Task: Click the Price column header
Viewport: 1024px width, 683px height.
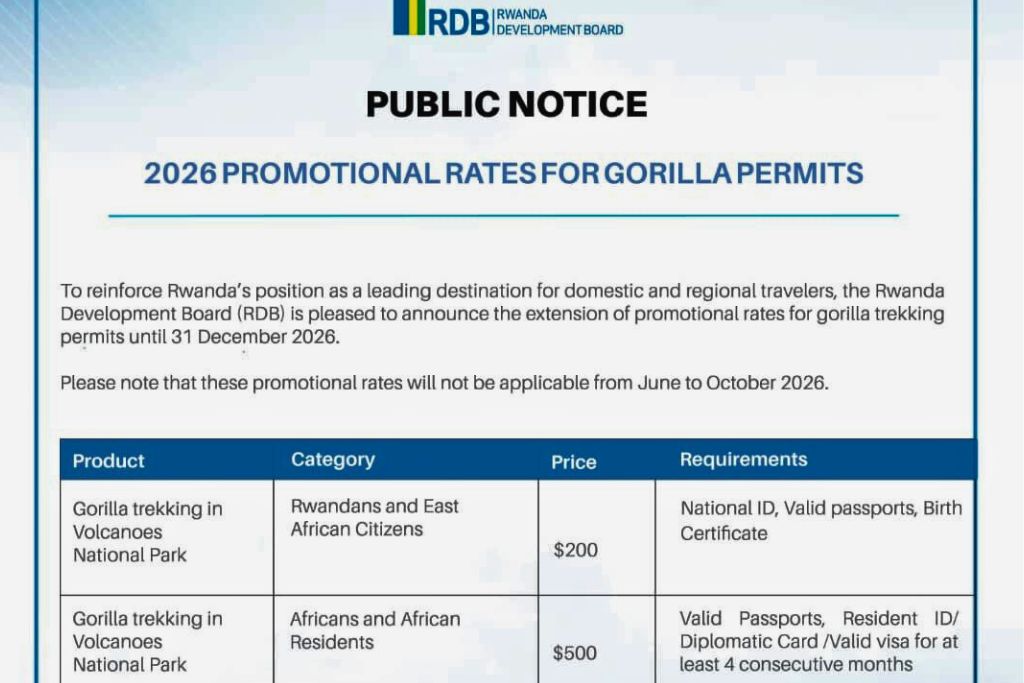Action: (x=574, y=462)
